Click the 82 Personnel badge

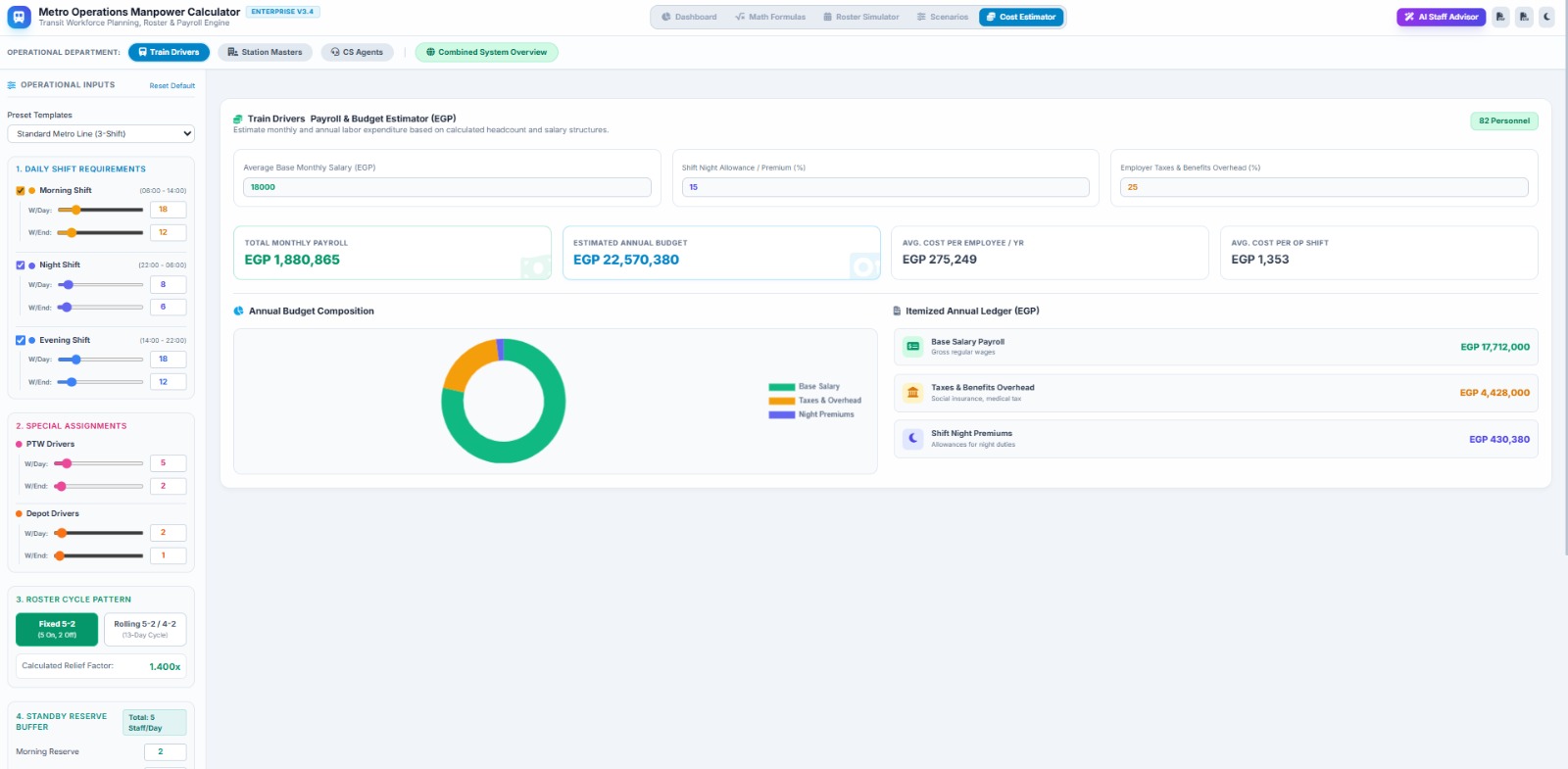1504,121
